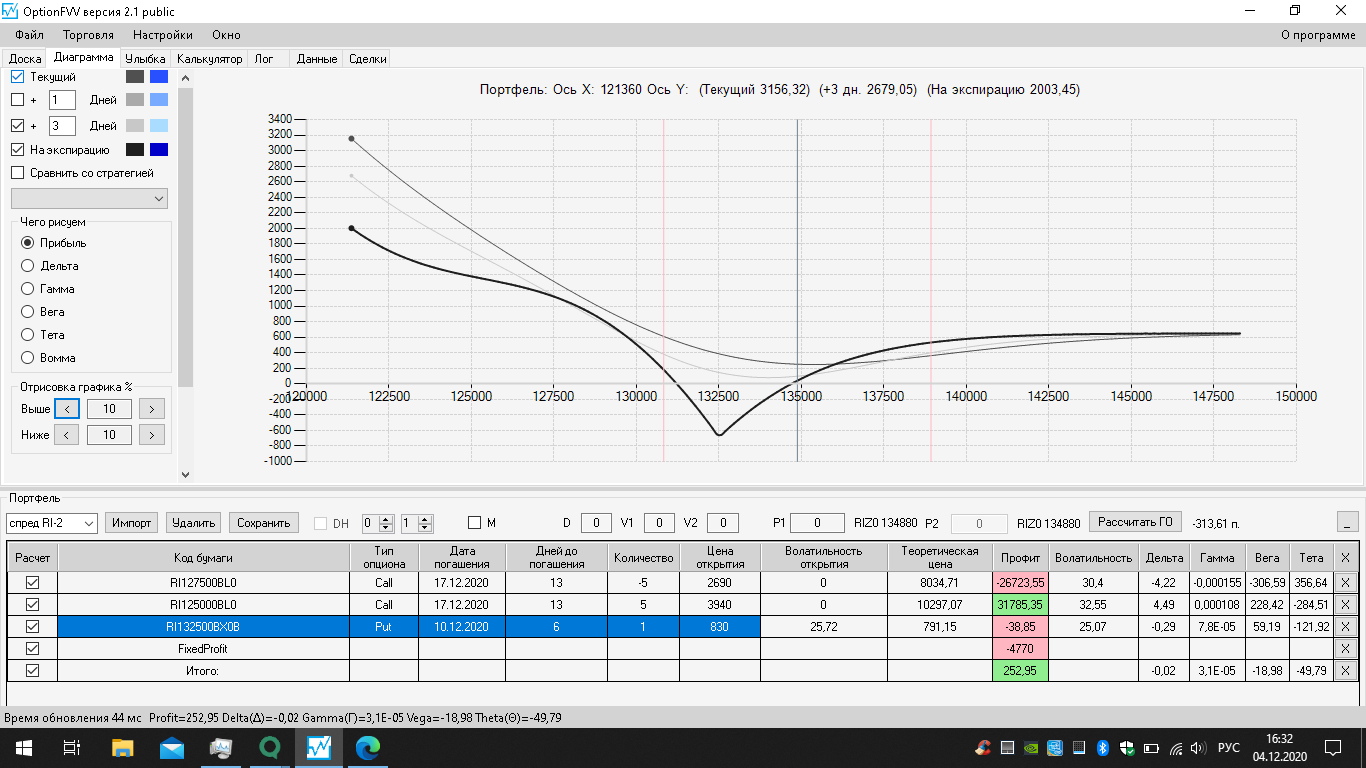Image resolution: width=1366 pixels, height=768 pixels.
Task: Open the network Wi-Fi tray icon
Action: click(1176, 748)
